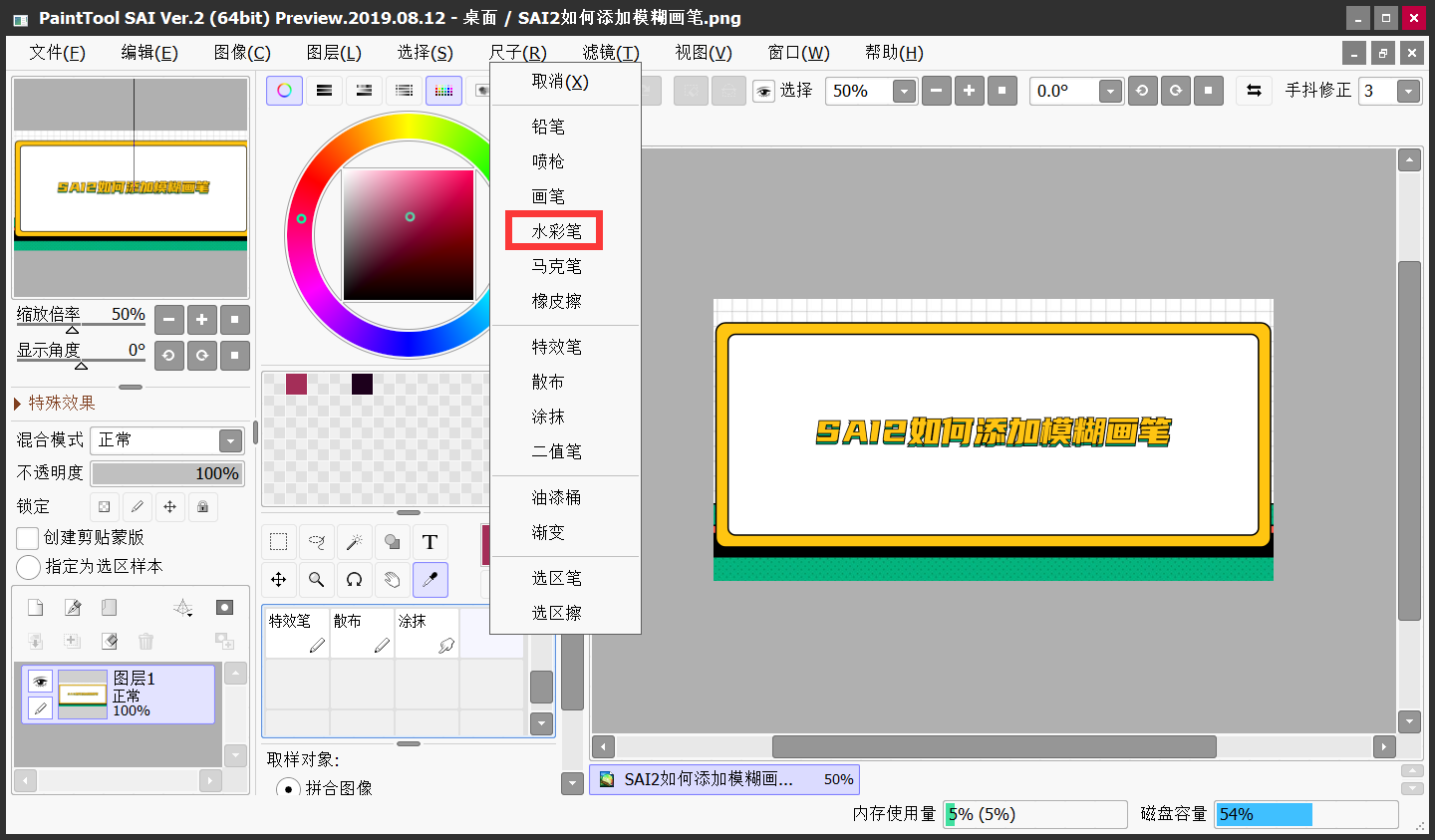Select the 涂抹 brush preset tile
Viewport: 1435px width, 840px height.
pyautogui.click(x=427, y=634)
